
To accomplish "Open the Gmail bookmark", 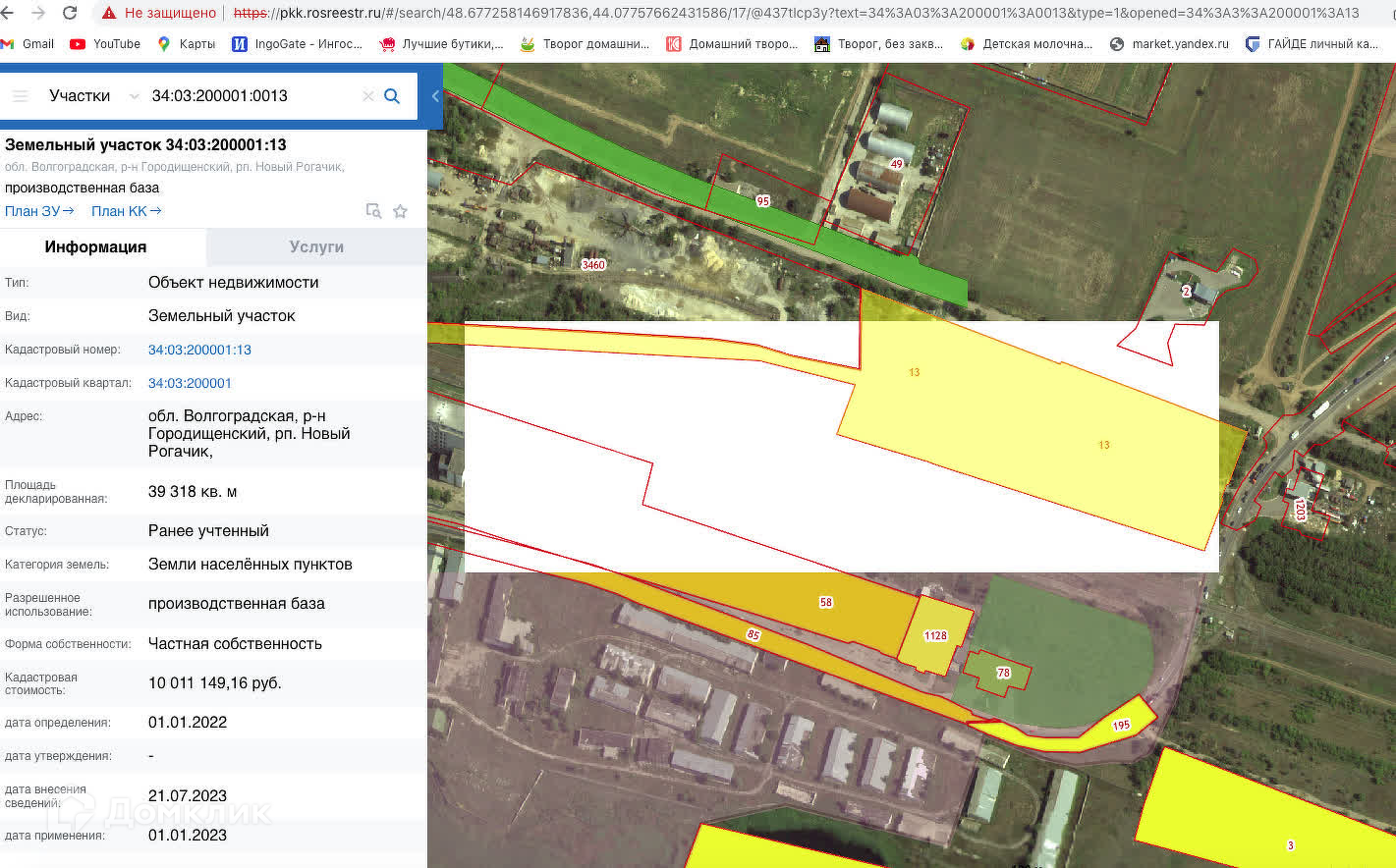I will coord(28,44).
